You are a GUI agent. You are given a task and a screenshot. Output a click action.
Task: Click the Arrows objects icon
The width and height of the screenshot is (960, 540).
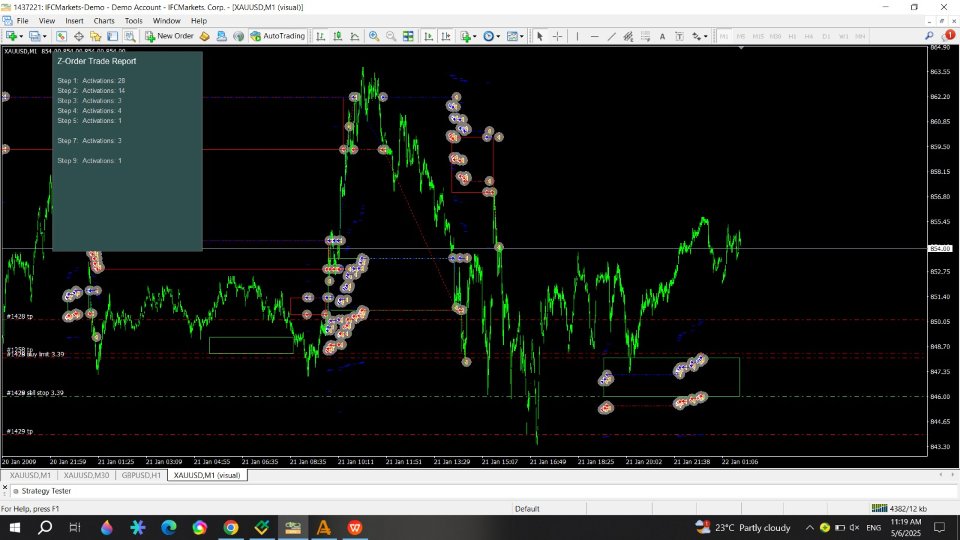[x=697, y=36]
